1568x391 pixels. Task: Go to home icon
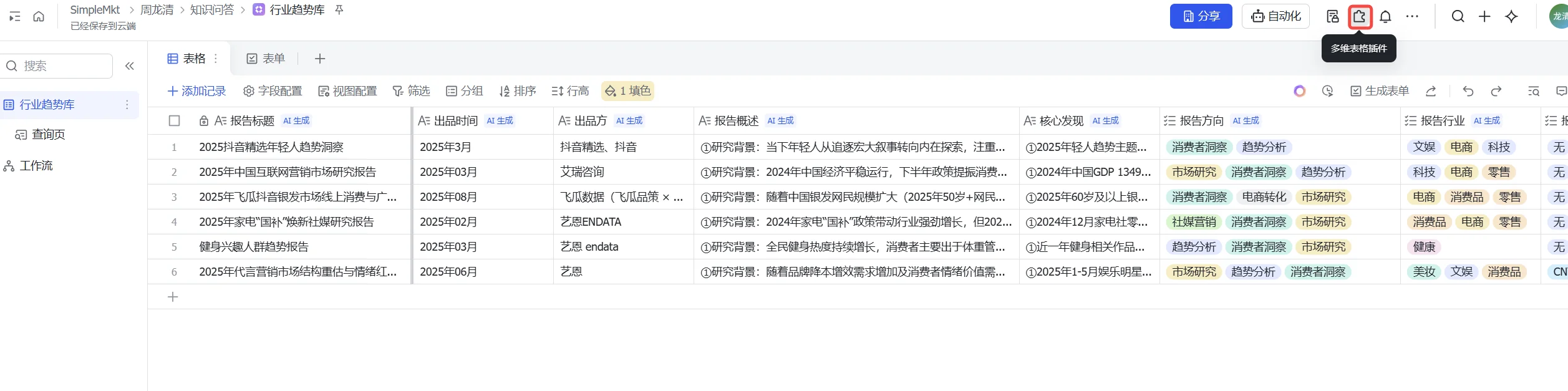tap(39, 17)
